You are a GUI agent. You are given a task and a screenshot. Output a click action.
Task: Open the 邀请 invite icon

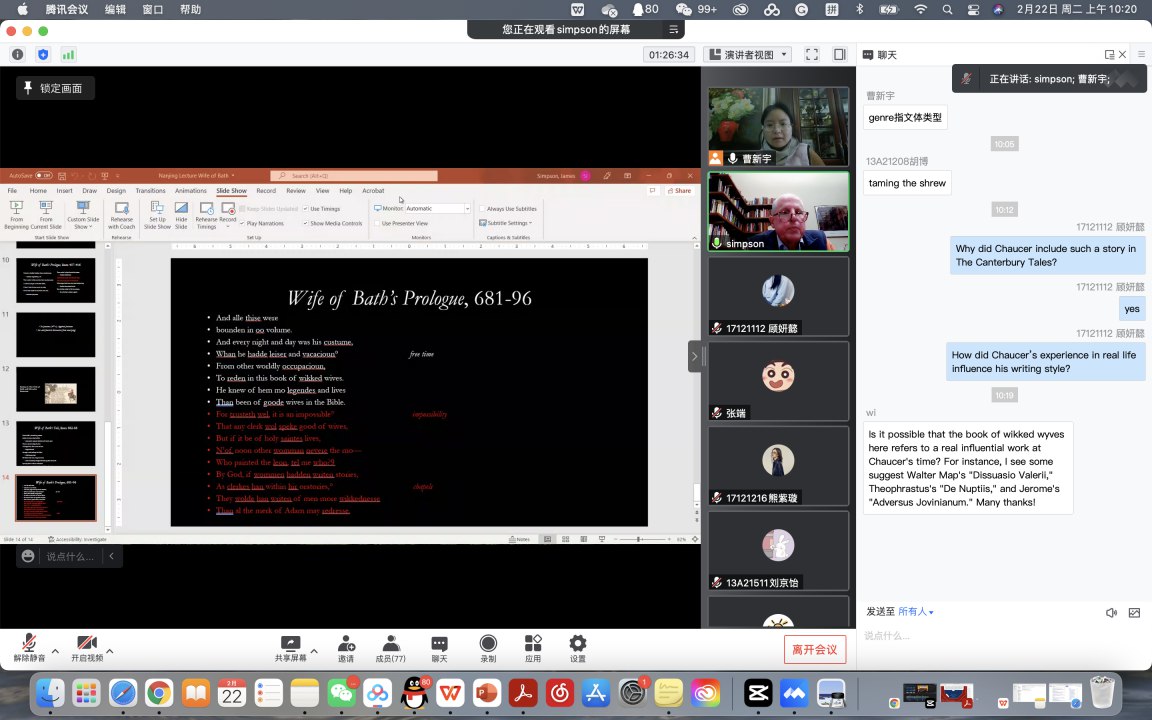(346, 647)
